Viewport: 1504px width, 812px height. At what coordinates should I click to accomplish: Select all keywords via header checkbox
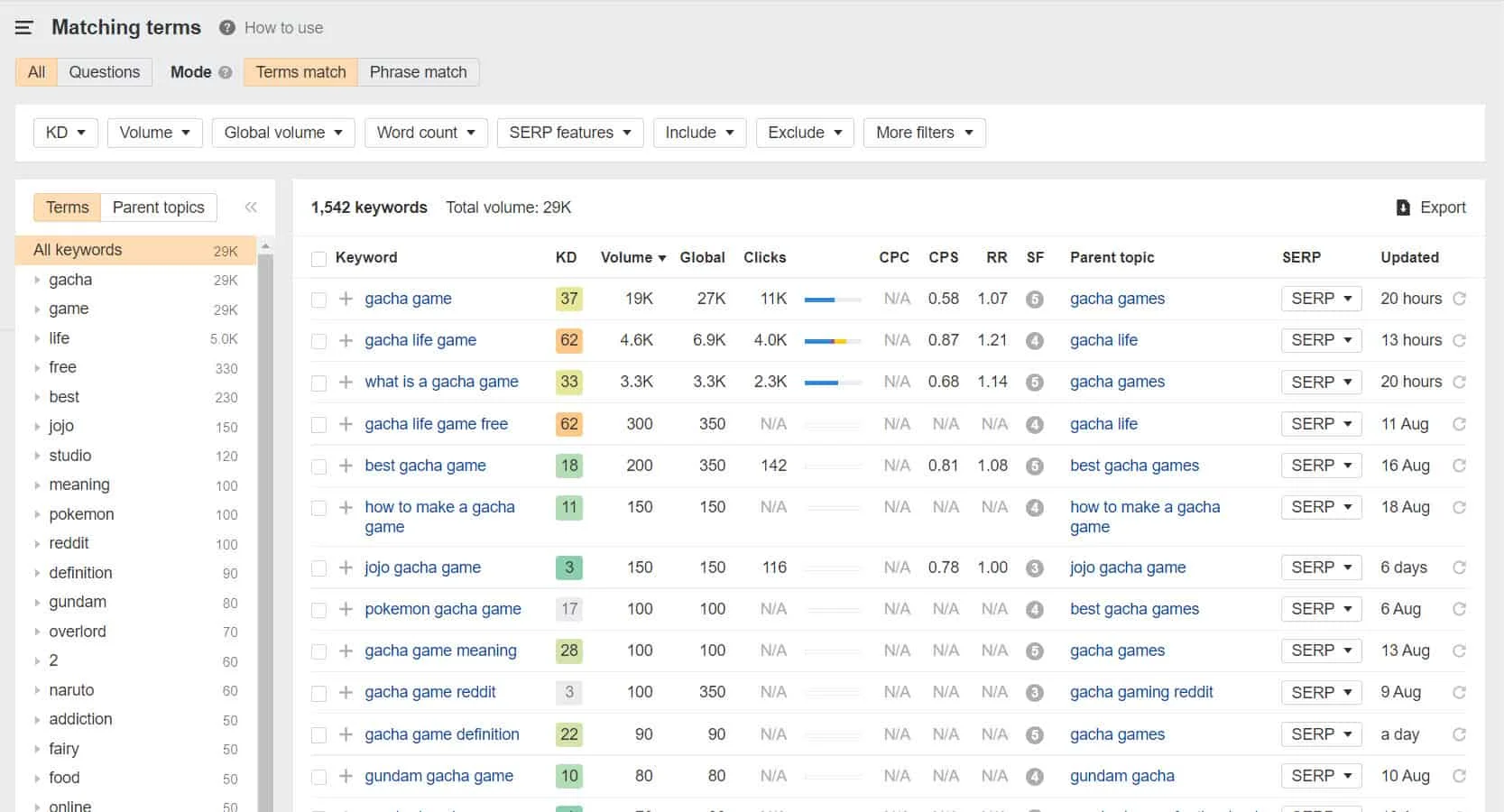pyautogui.click(x=318, y=259)
